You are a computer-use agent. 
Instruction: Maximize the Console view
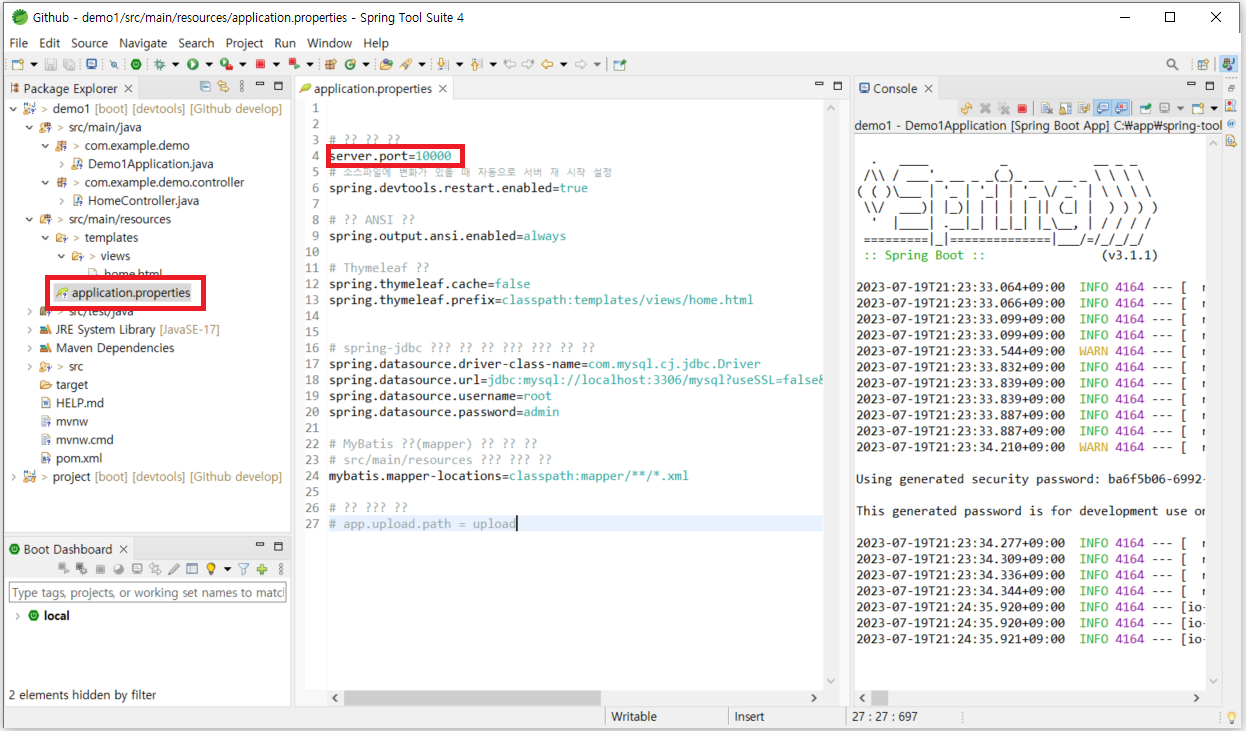(x=1210, y=86)
